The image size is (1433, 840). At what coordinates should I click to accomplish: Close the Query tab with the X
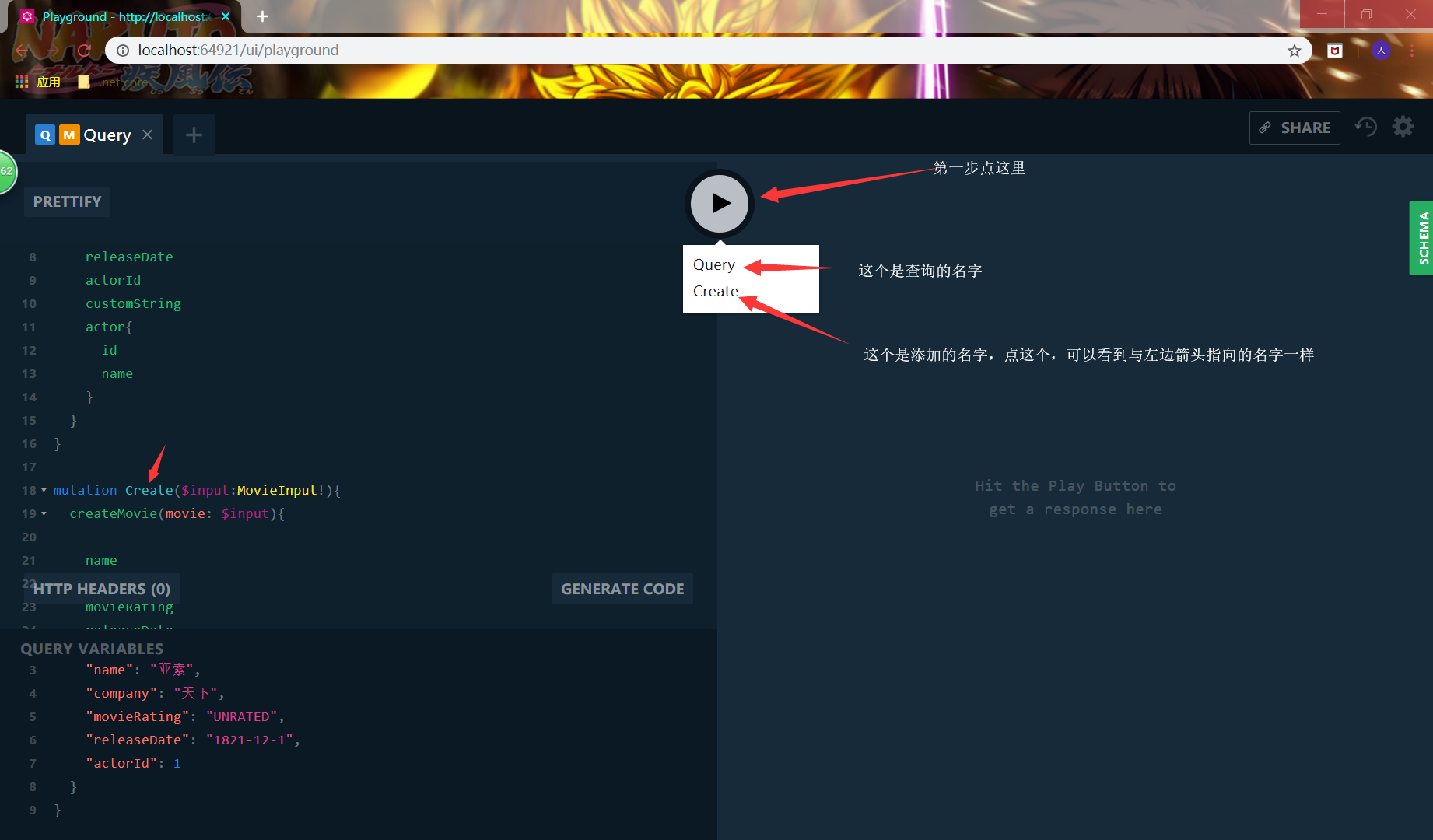[147, 135]
